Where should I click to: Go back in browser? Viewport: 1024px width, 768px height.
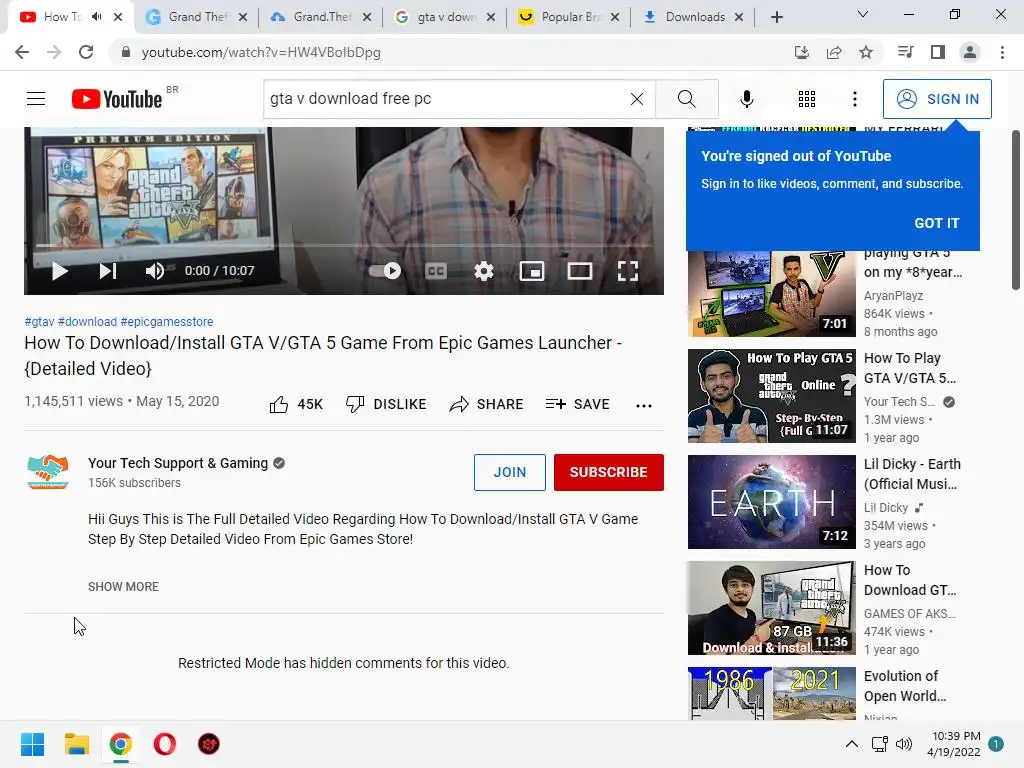22,52
